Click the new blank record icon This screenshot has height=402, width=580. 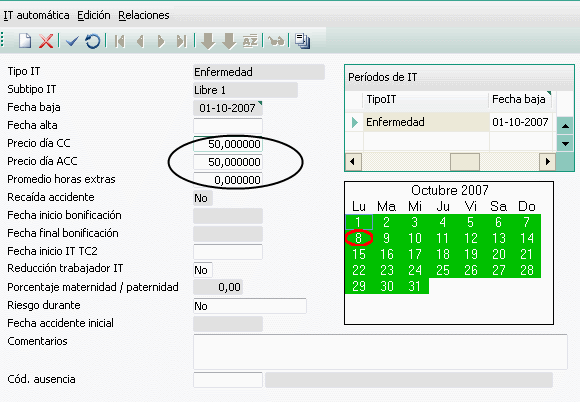(25, 41)
